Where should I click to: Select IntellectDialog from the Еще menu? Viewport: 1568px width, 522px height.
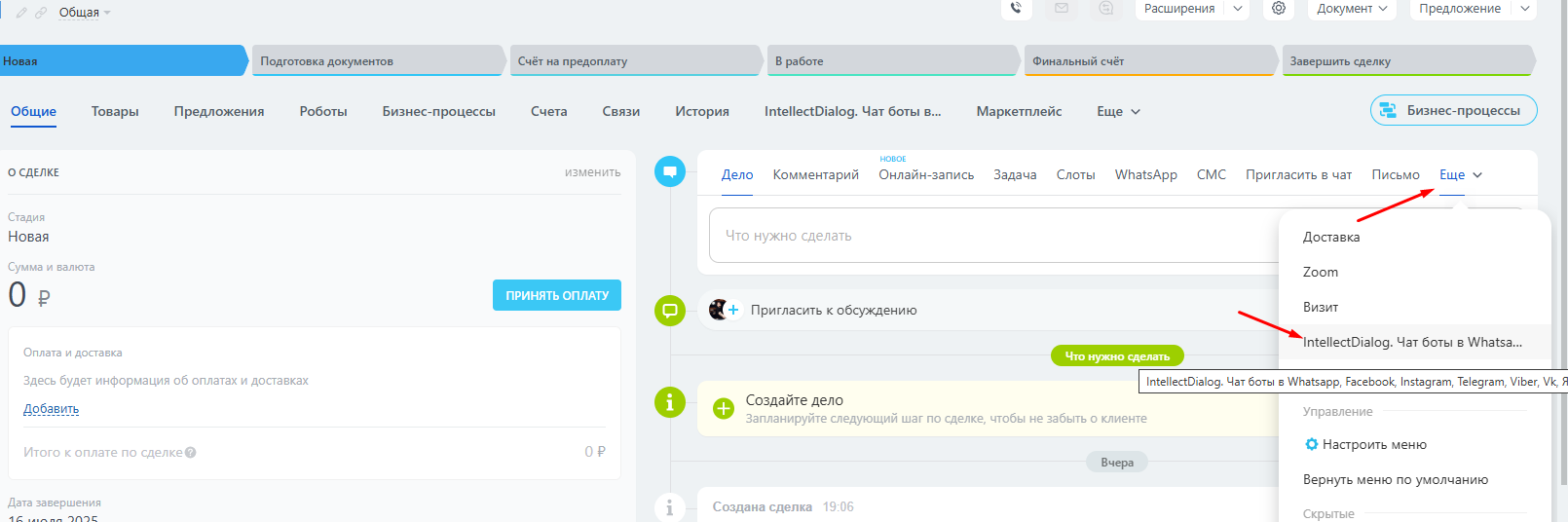pos(1411,342)
